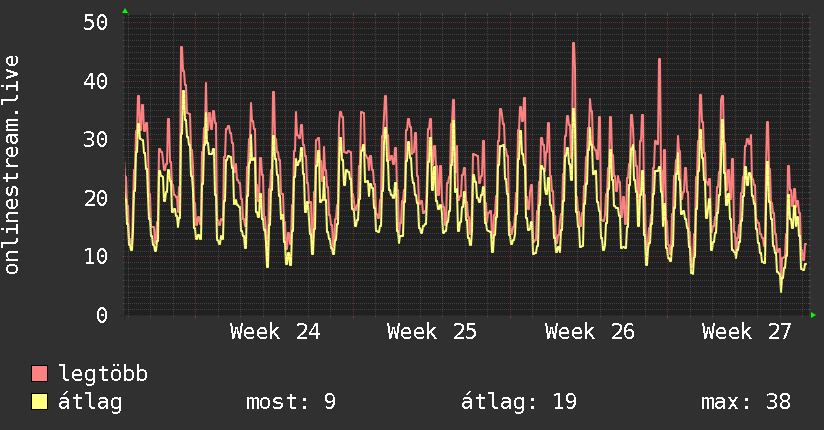
Task: Select the átlag legend label
Action: [90, 402]
